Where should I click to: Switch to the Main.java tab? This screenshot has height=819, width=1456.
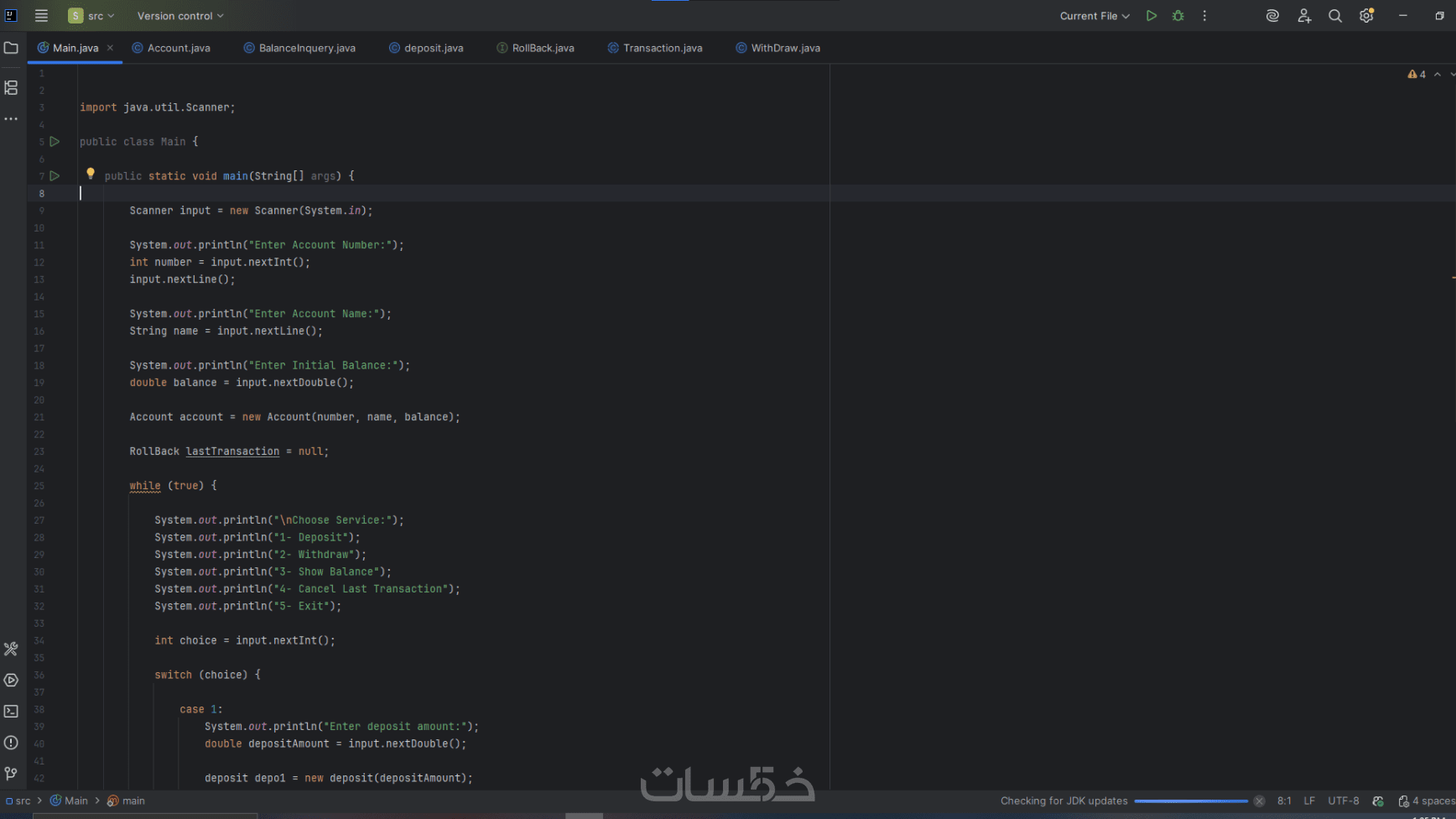(x=75, y=48)
